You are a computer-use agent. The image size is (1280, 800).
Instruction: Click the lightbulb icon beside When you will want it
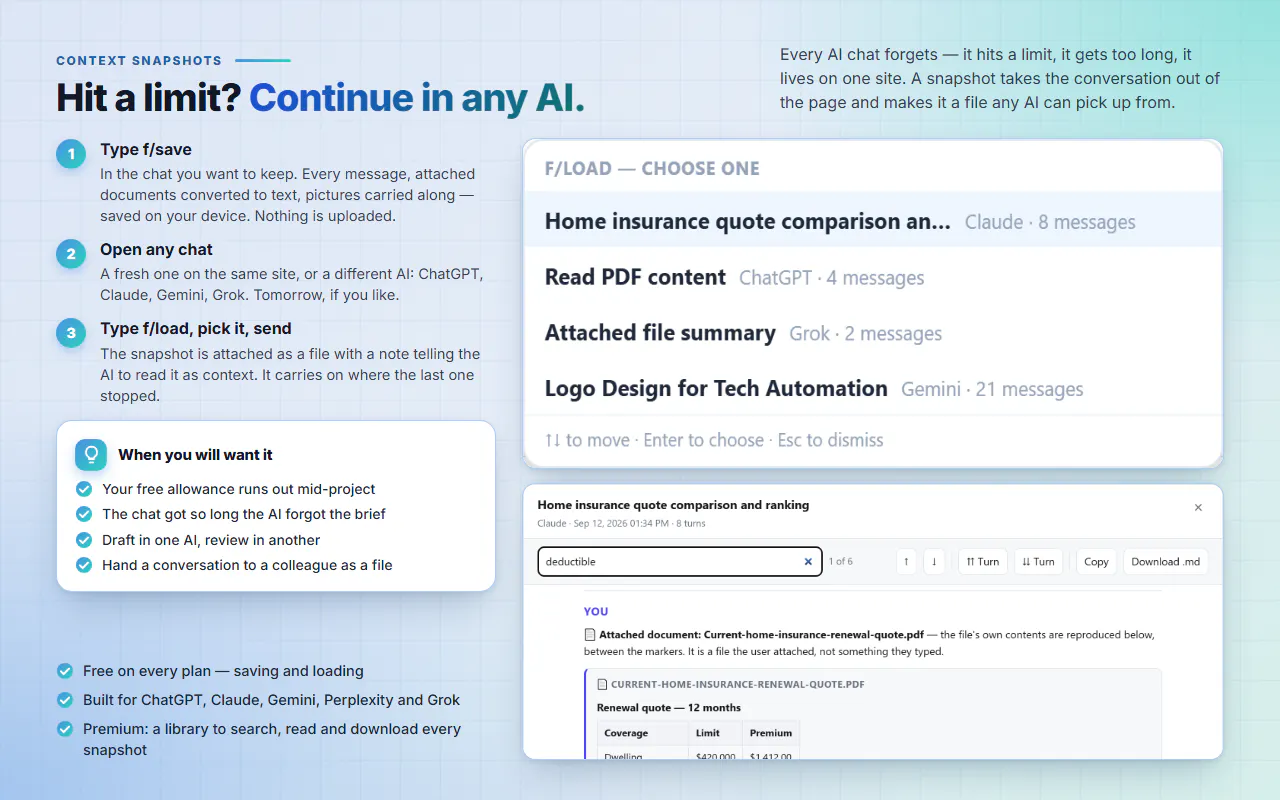pos(91,455)
